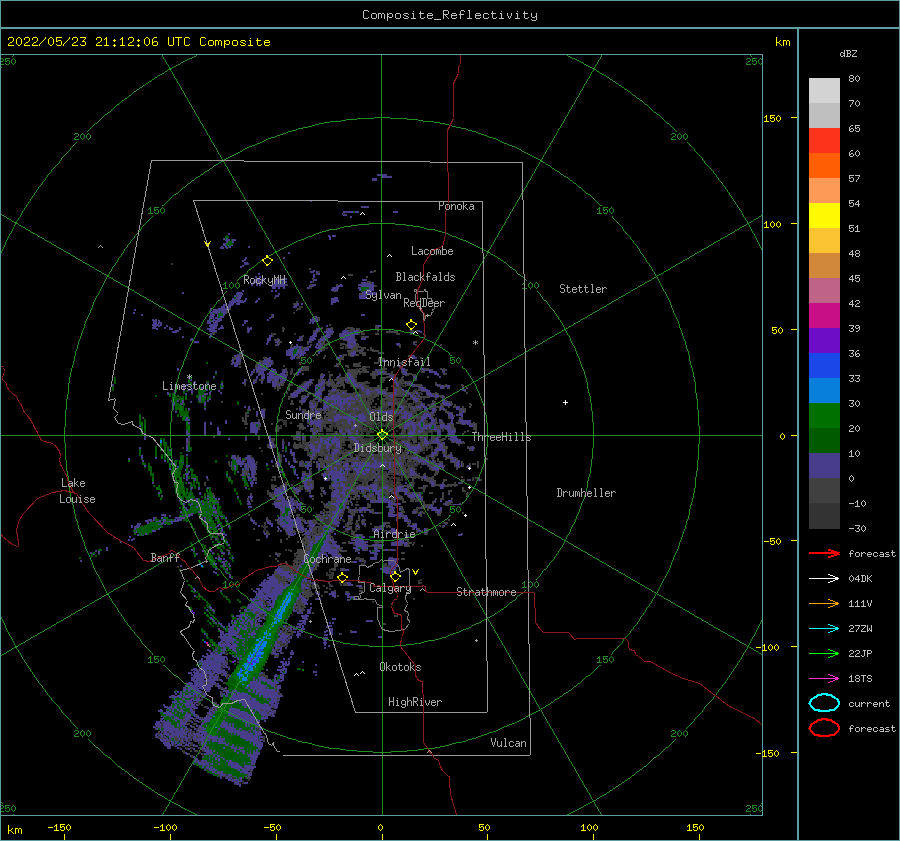Image resolution: width=900 pixels, height=841 pixels.
Task: Click the Sylvan label on the map
Action: tap(383, 295)
